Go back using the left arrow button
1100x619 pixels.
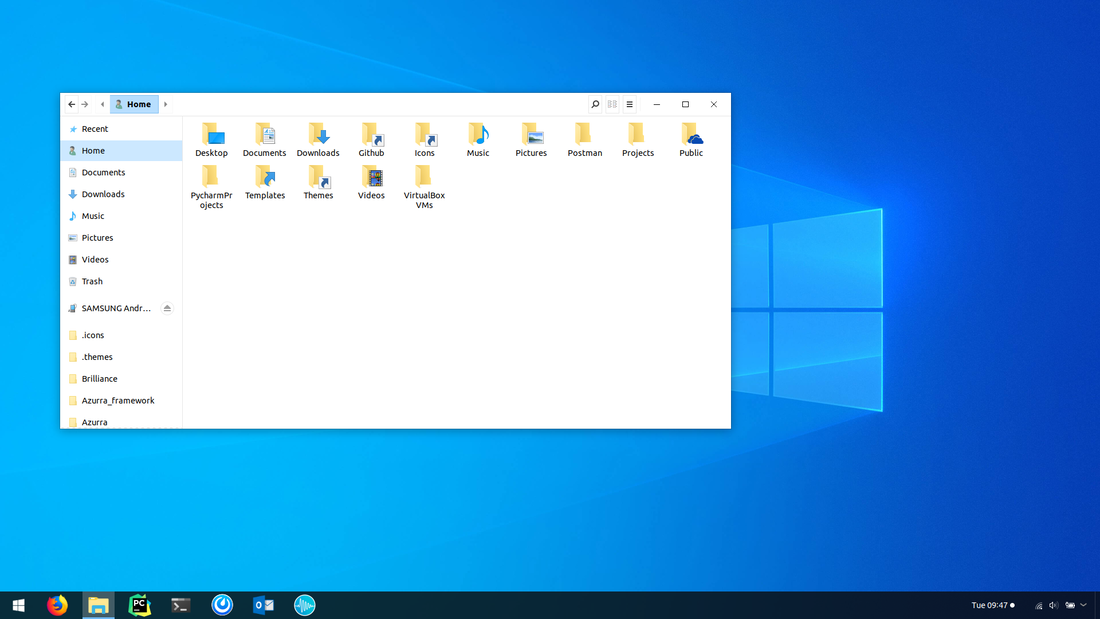coord(72,104)
